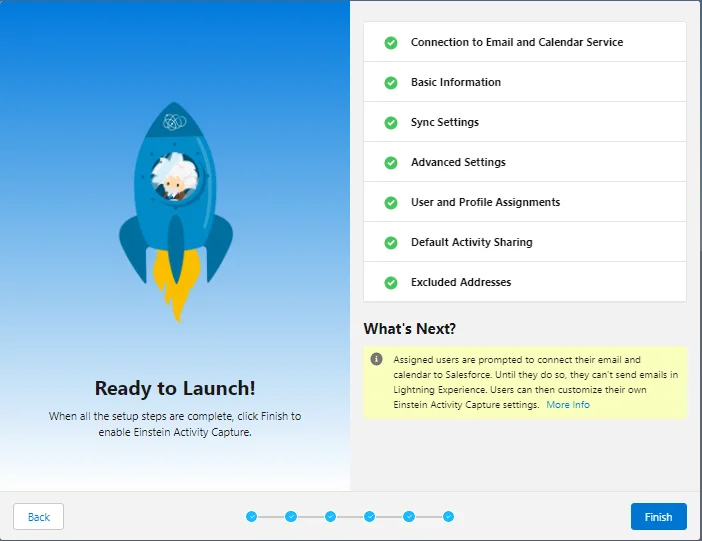Click the green check beside Sync Settings

point(391,122)
